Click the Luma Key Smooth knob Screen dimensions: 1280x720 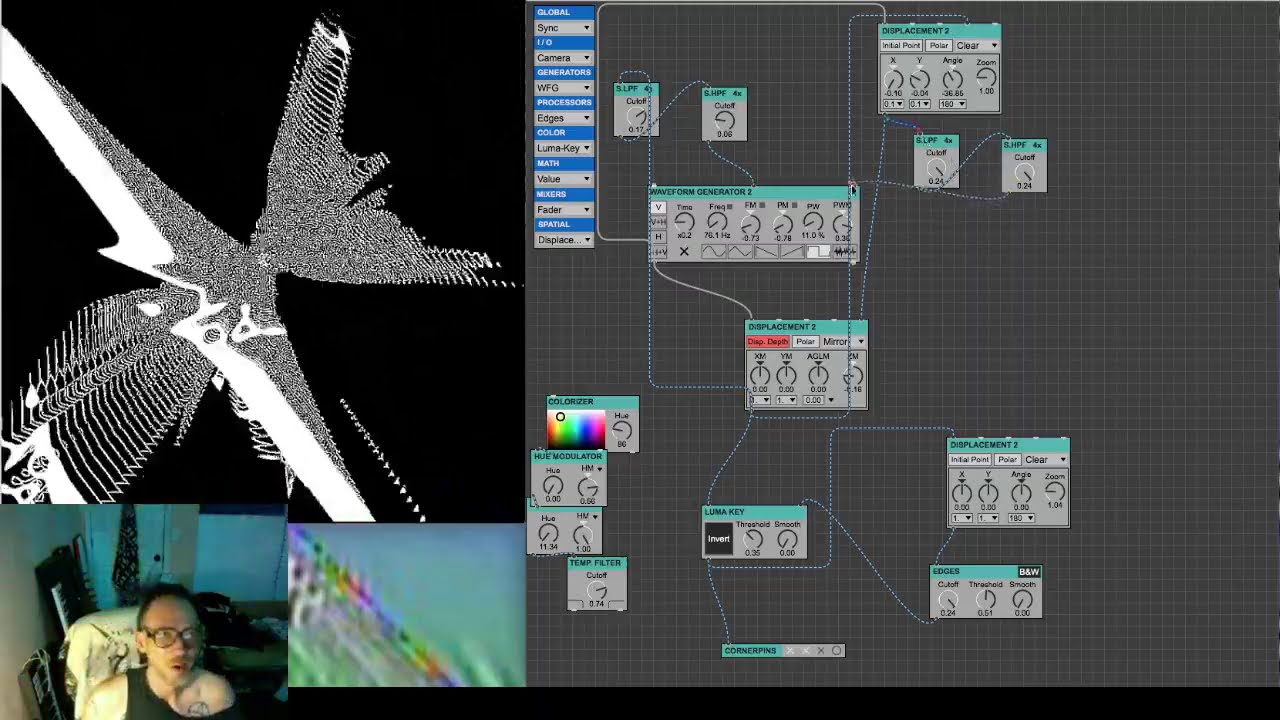[x=787, y=539]
